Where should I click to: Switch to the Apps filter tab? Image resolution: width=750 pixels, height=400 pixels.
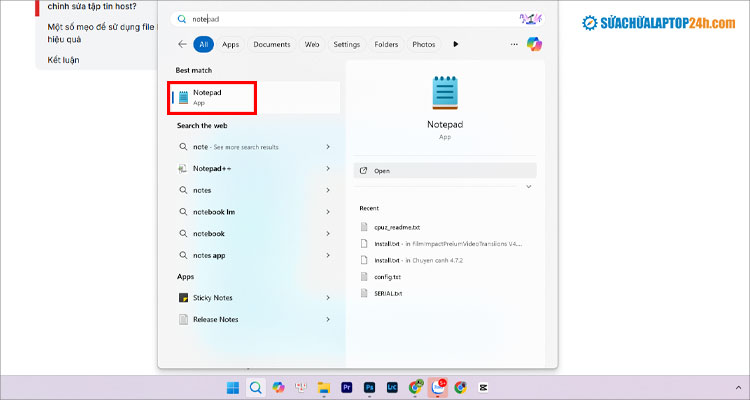[x=230, y=44]
